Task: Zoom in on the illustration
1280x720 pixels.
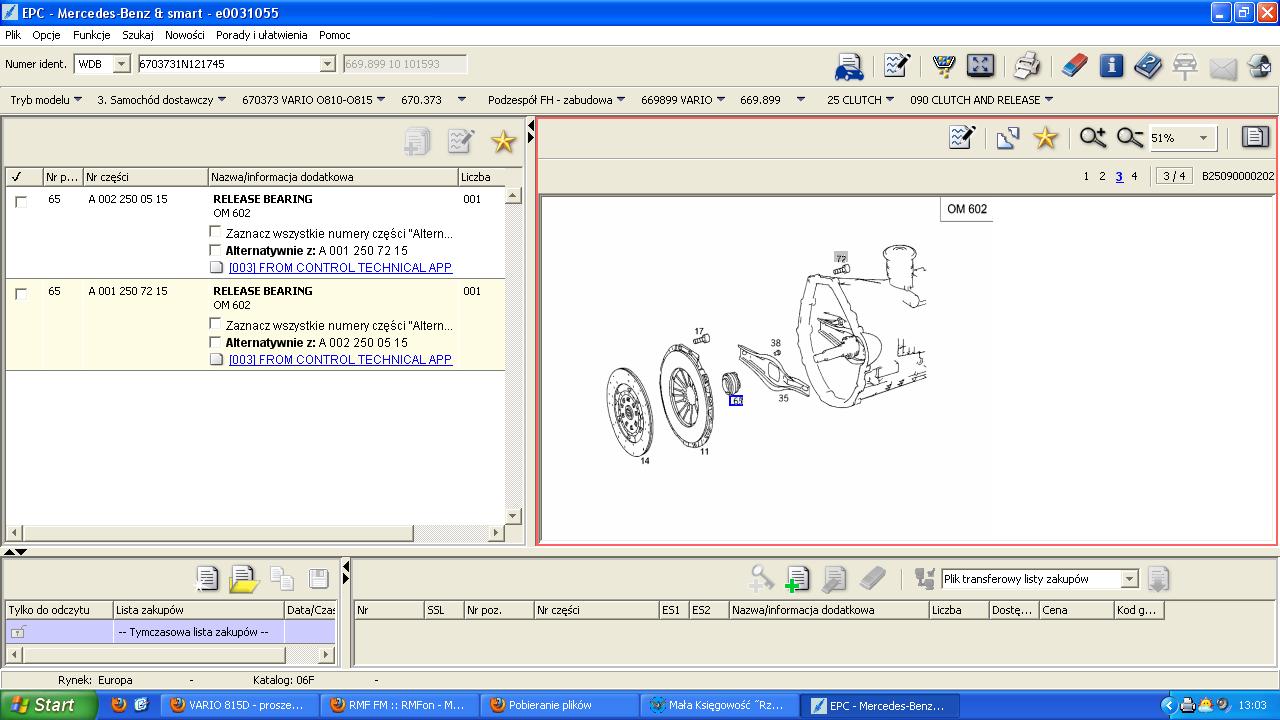Action: pos(1093,138)
